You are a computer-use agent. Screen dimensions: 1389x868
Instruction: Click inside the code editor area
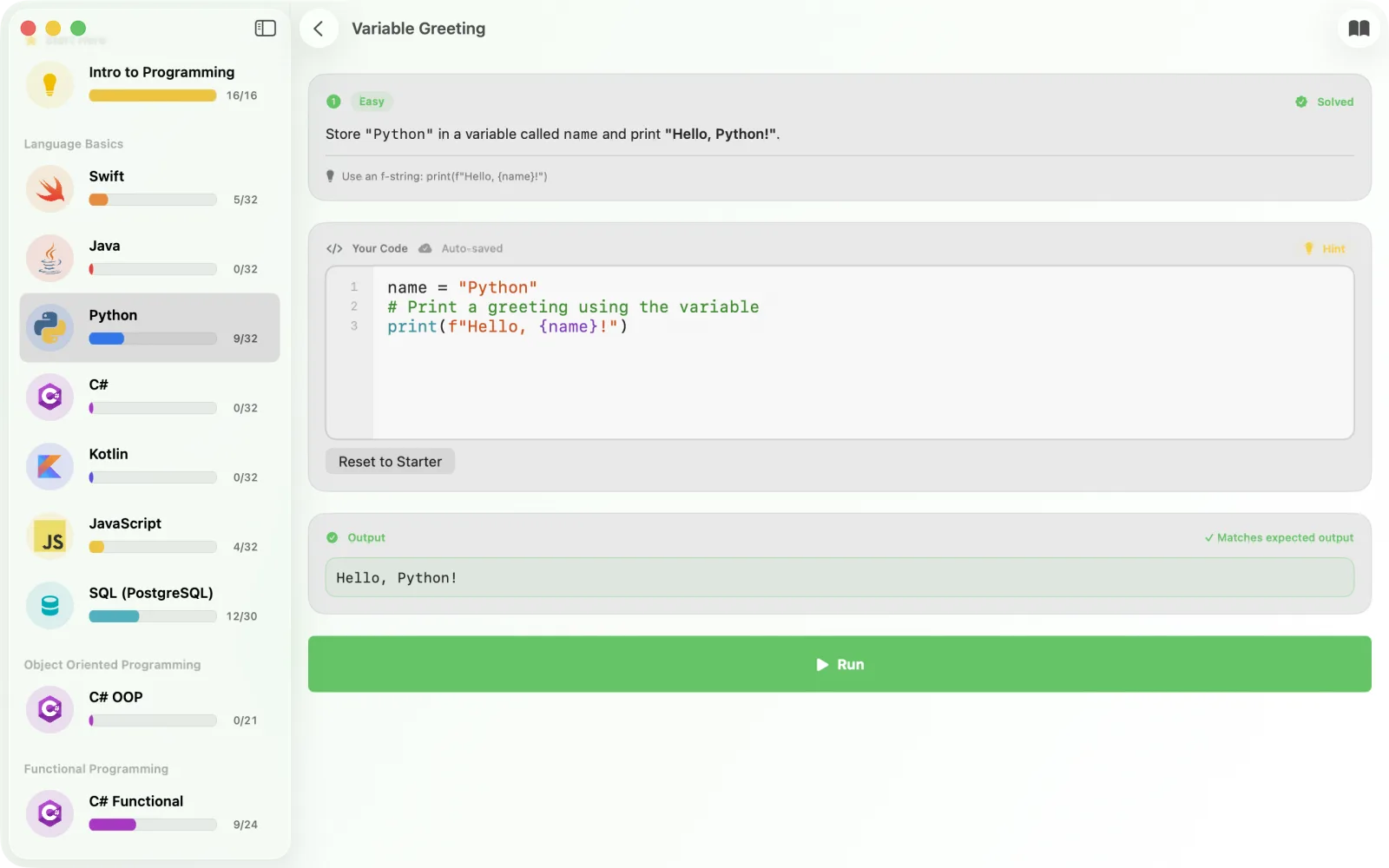pyautogui.click(x=839, y=352)
